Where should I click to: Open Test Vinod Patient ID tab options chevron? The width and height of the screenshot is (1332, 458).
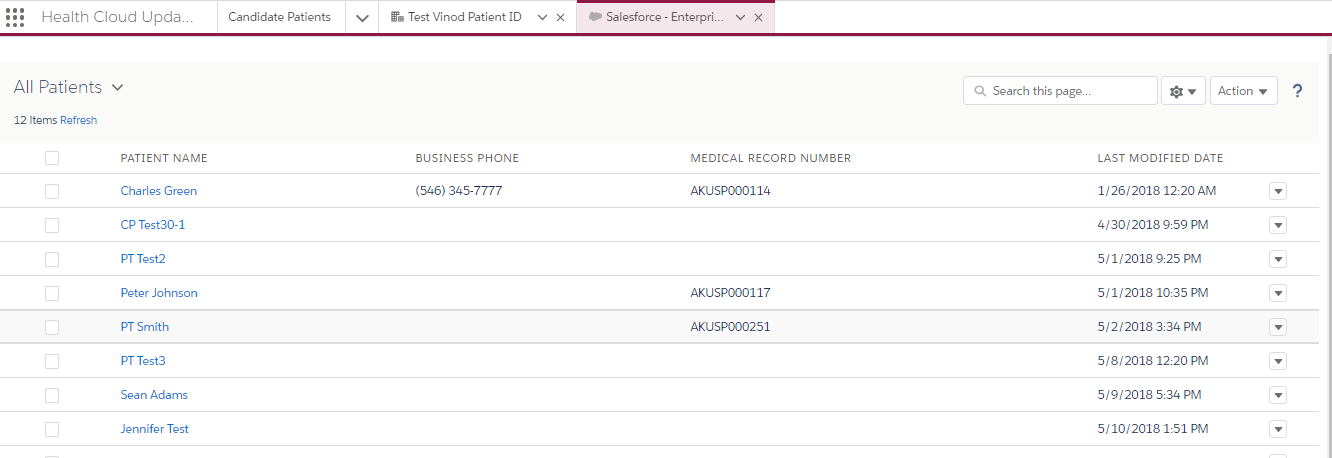click(x=542, y=18)
